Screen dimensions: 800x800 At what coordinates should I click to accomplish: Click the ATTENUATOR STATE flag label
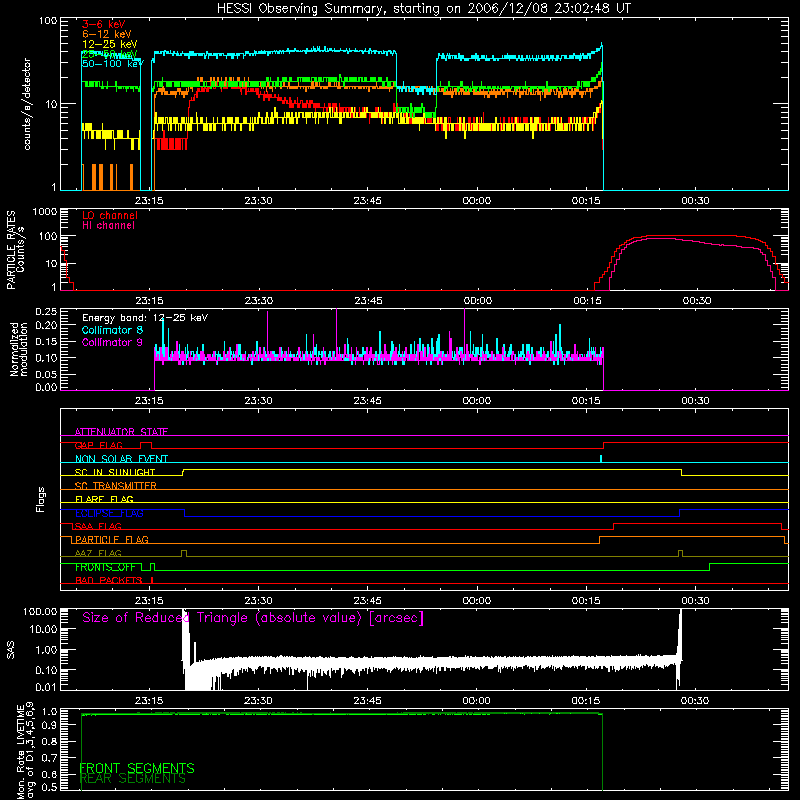(x=121, y=432)
